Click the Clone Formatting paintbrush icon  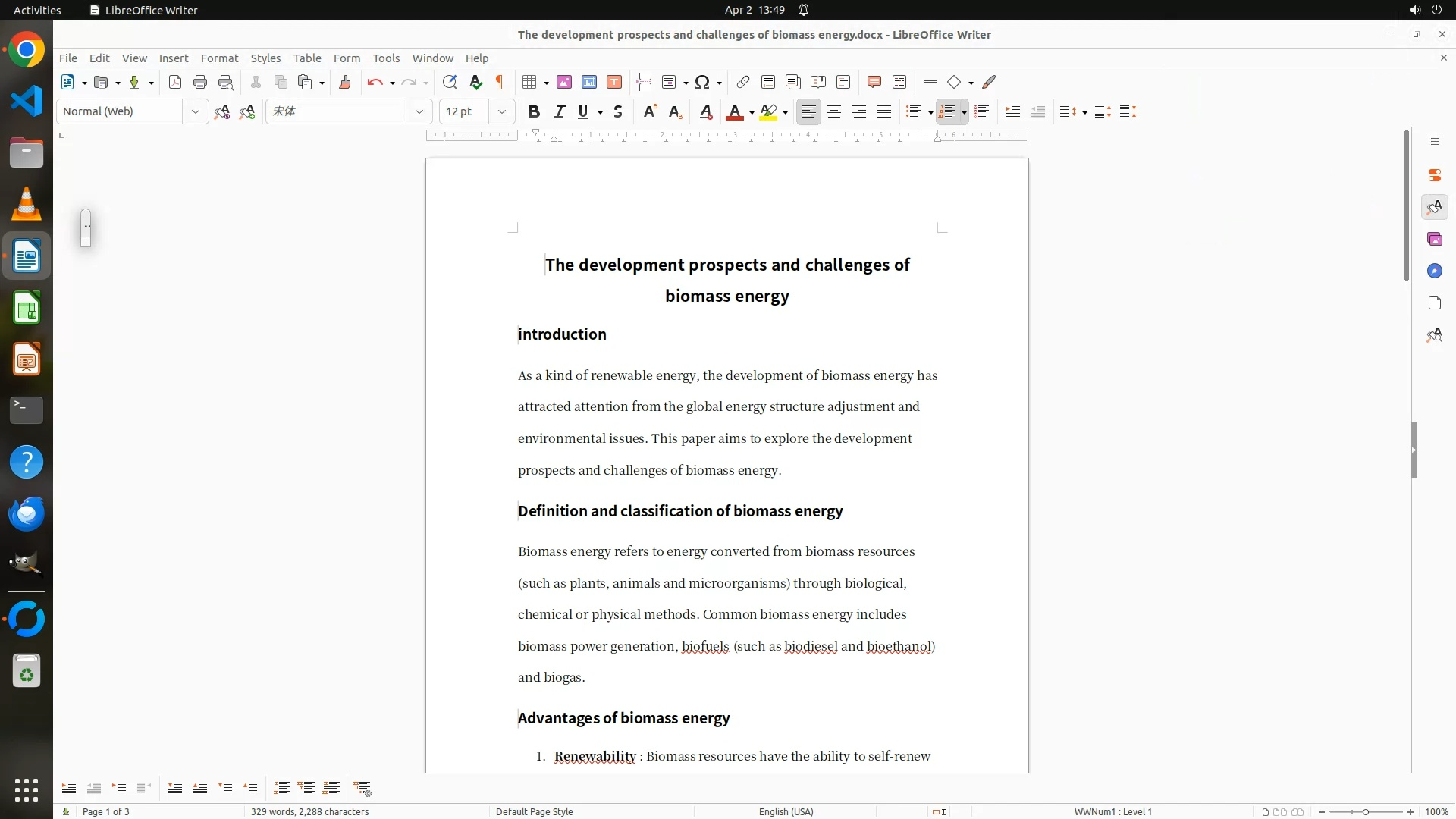pyautogui.click(x=345, y=82)
